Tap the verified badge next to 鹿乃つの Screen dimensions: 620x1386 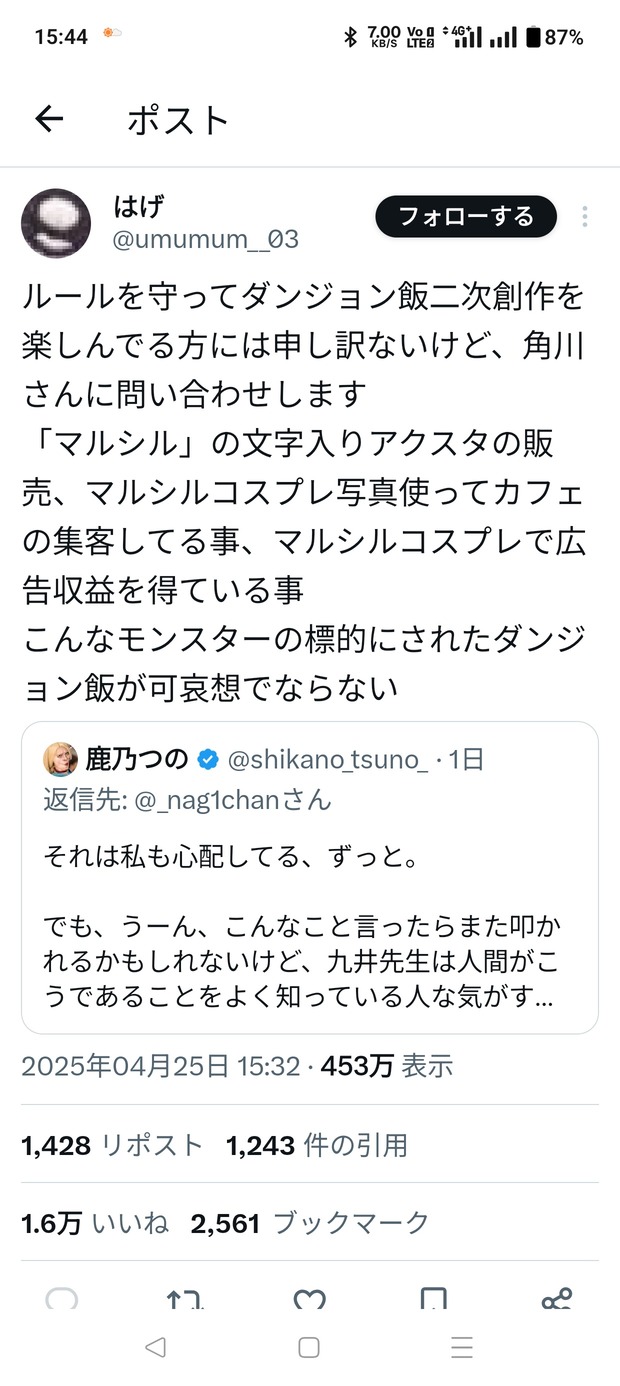(x=208, y=760)
